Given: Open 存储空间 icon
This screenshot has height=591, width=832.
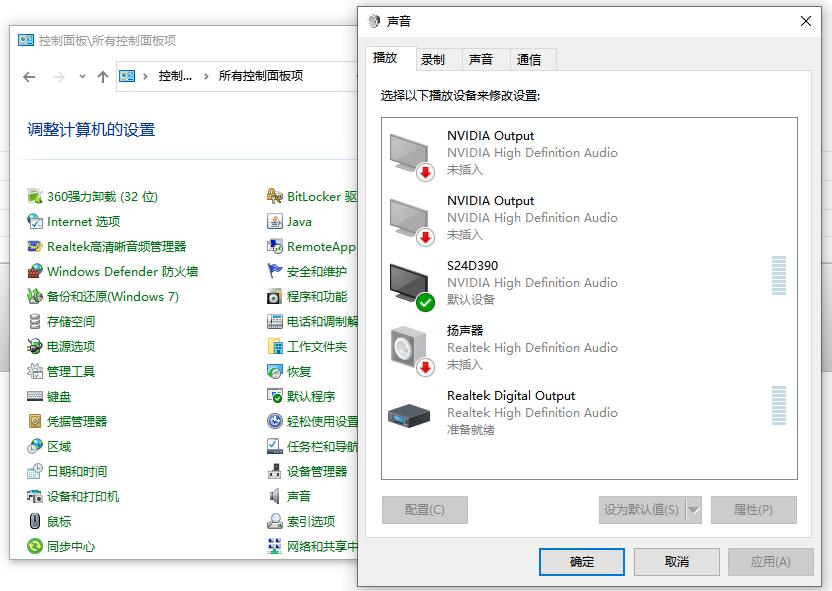Looking at the screenshot, I should [x=34, y=321].
